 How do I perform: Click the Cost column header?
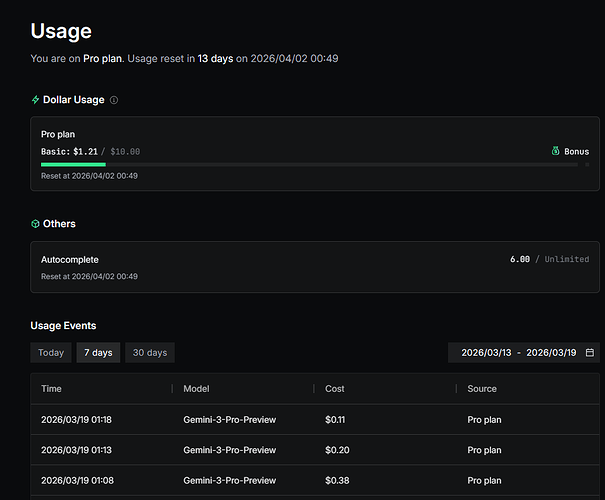point(335,389)
